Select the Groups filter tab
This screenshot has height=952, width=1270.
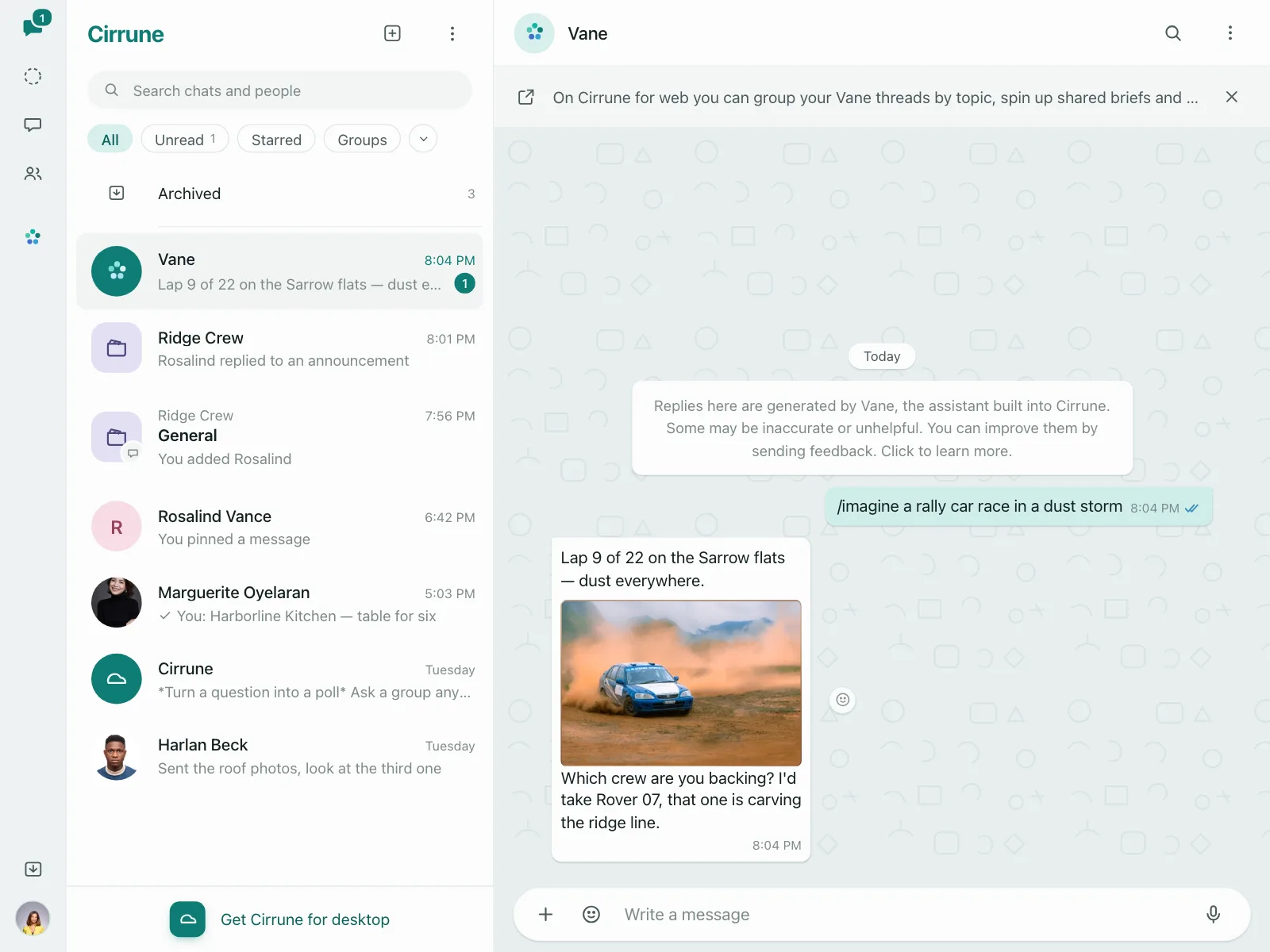pyautogui.click(x=362, y=140)
